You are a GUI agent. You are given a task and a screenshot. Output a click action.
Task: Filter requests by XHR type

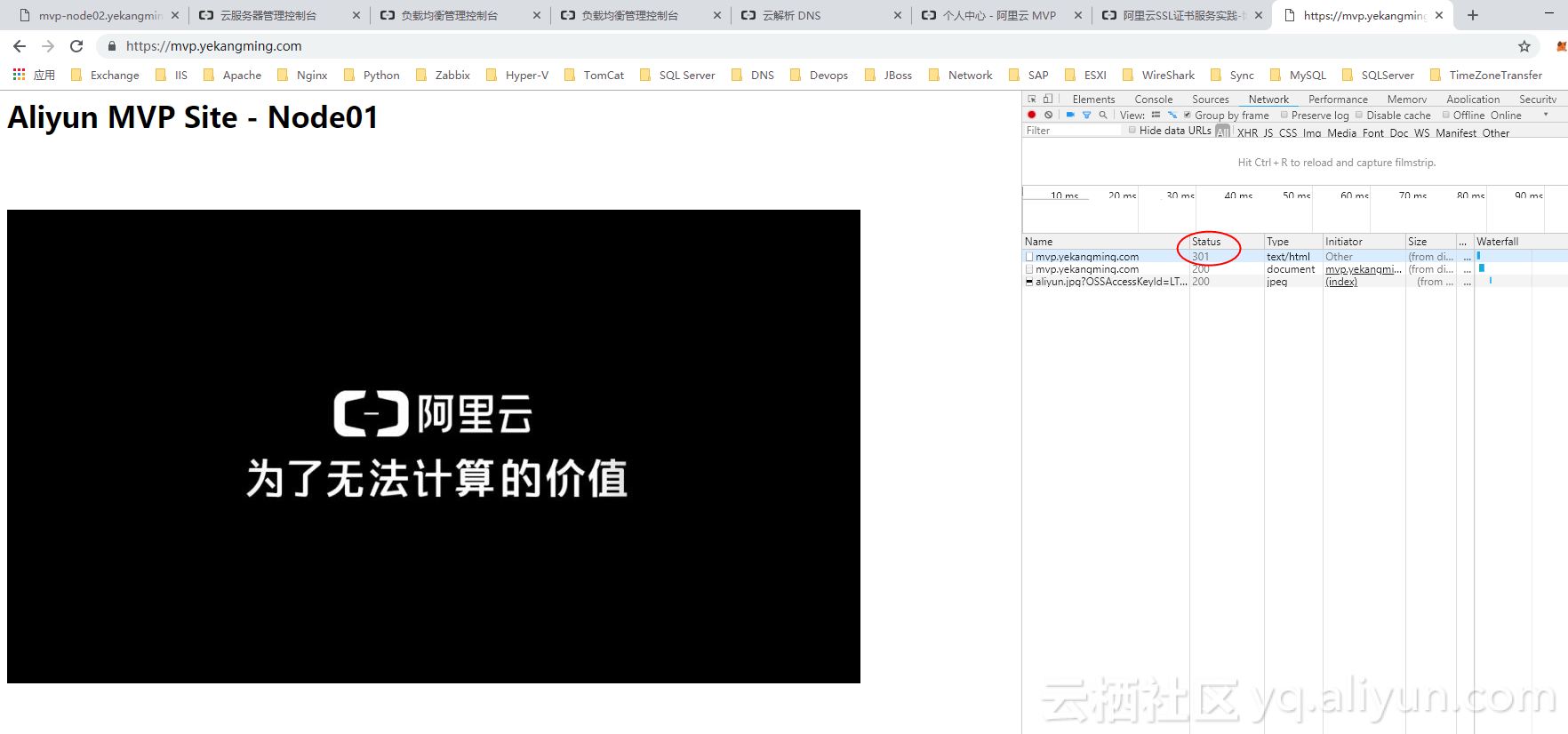(1247, 132)
